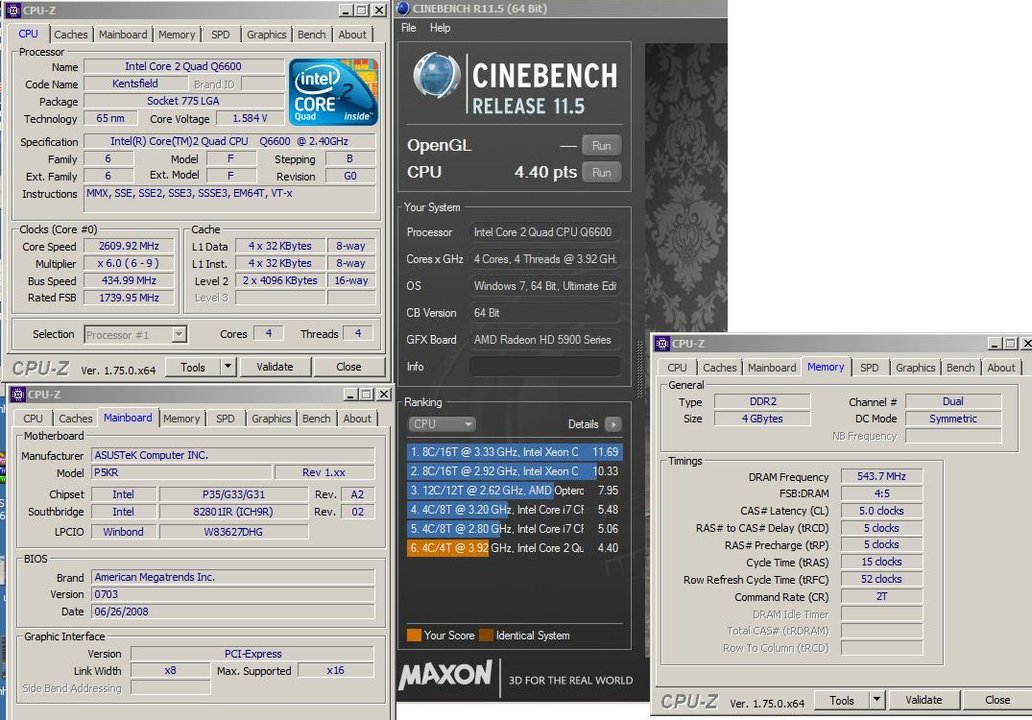The height and width of the screenshot is (720, 1032).
Task: Run the OpenGL benchmark
Action: click(x=601, y=145)
